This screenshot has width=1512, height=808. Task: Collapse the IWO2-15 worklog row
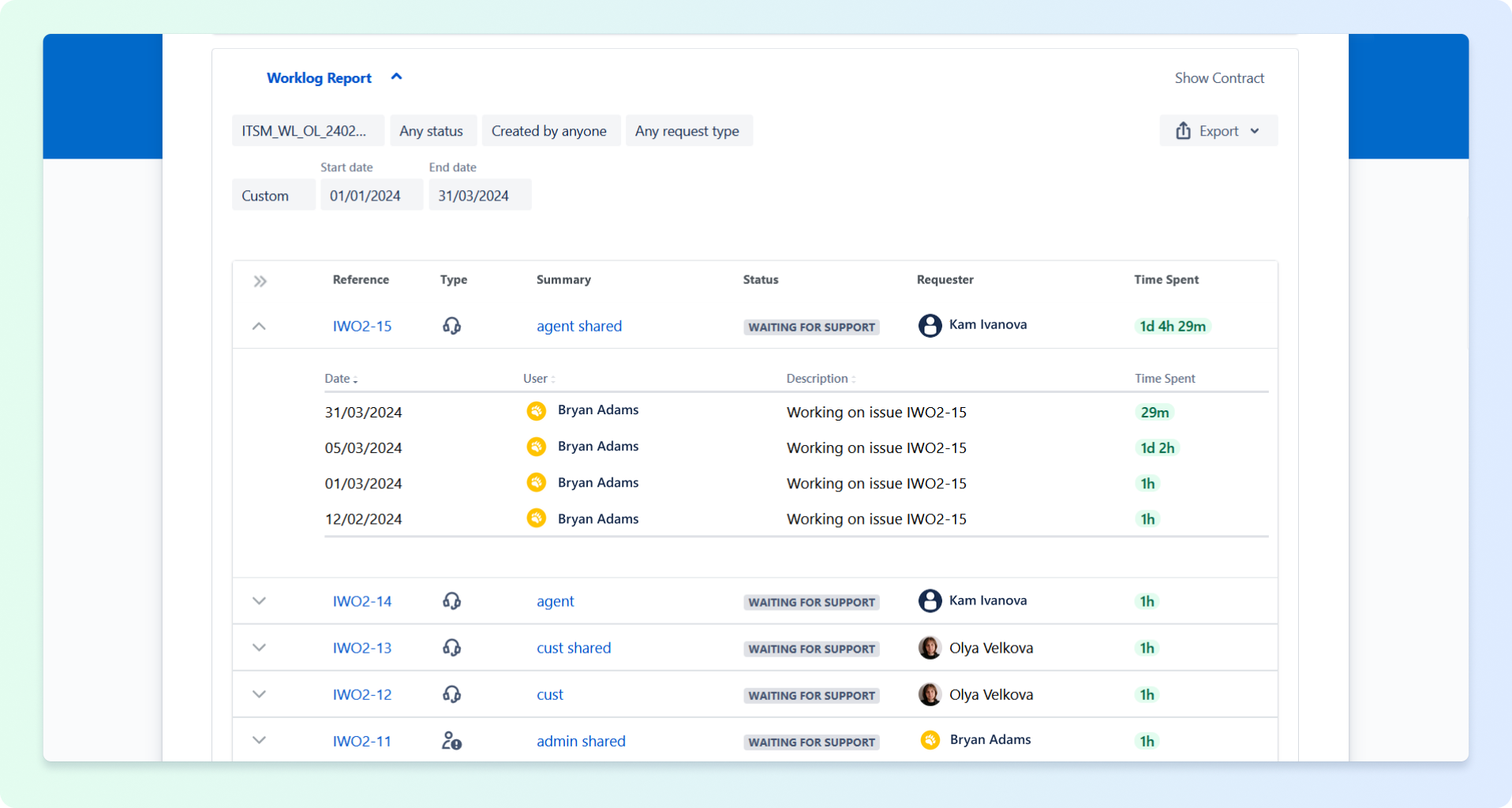pos(259,326)
